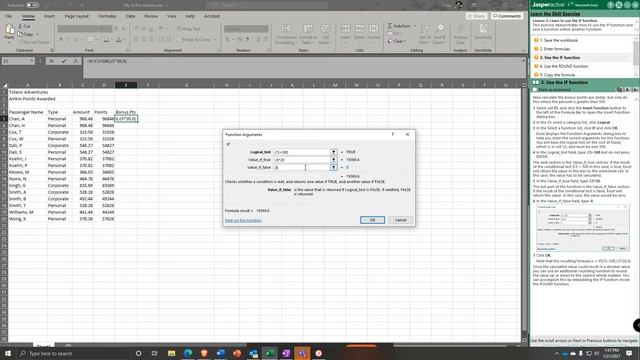This screenshot has width=640, height=360.
Task: Click the Value_if_true input field
Action: point(301,160)
